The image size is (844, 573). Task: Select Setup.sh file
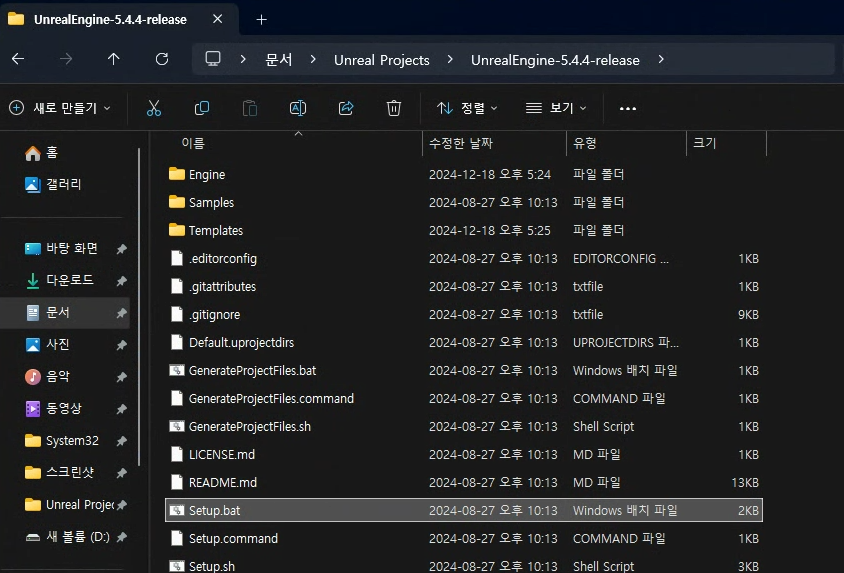click(x=463, y=565)
